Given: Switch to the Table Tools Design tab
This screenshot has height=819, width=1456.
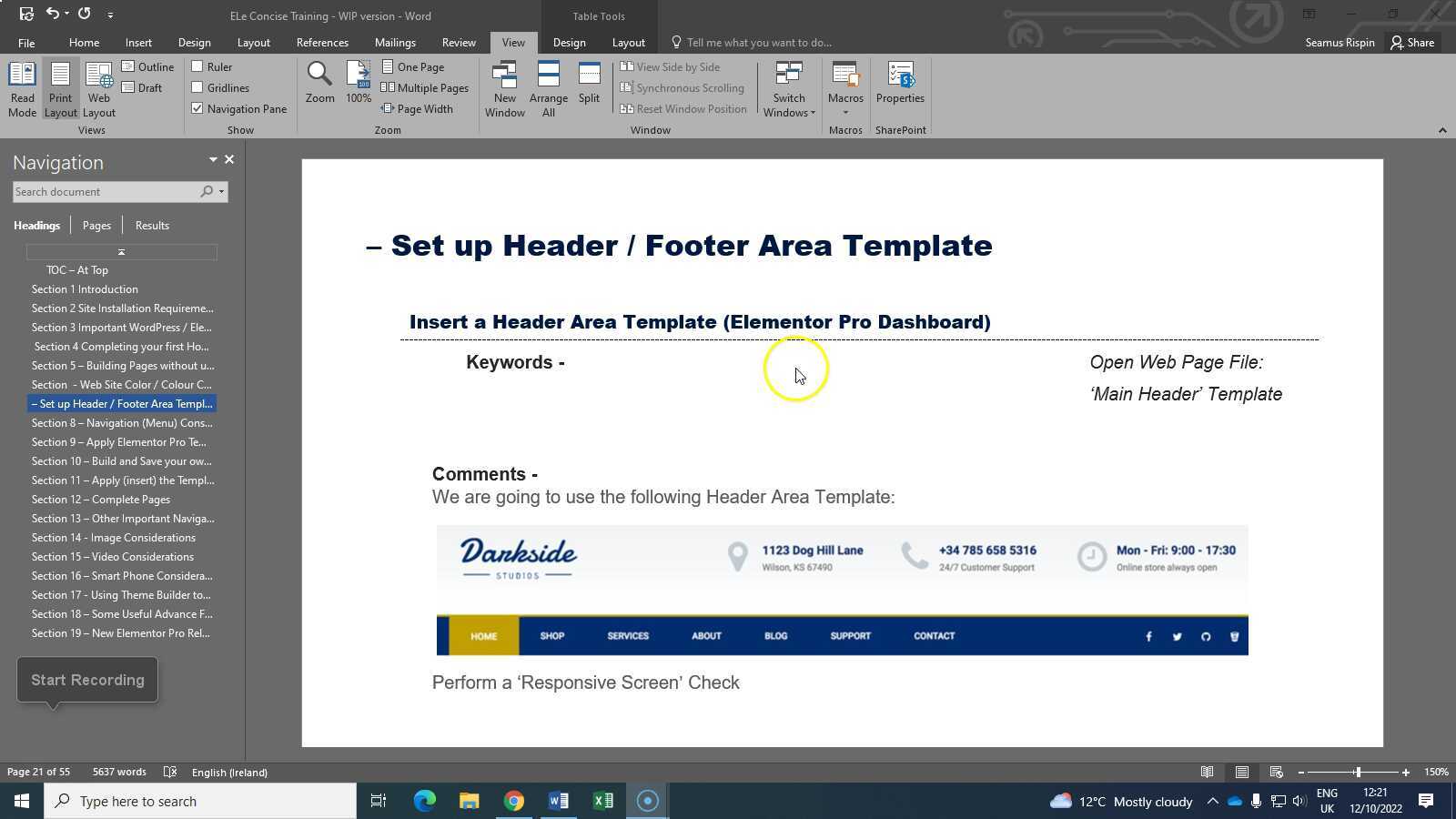Looking at the screenshot, I should click(569, 42).
